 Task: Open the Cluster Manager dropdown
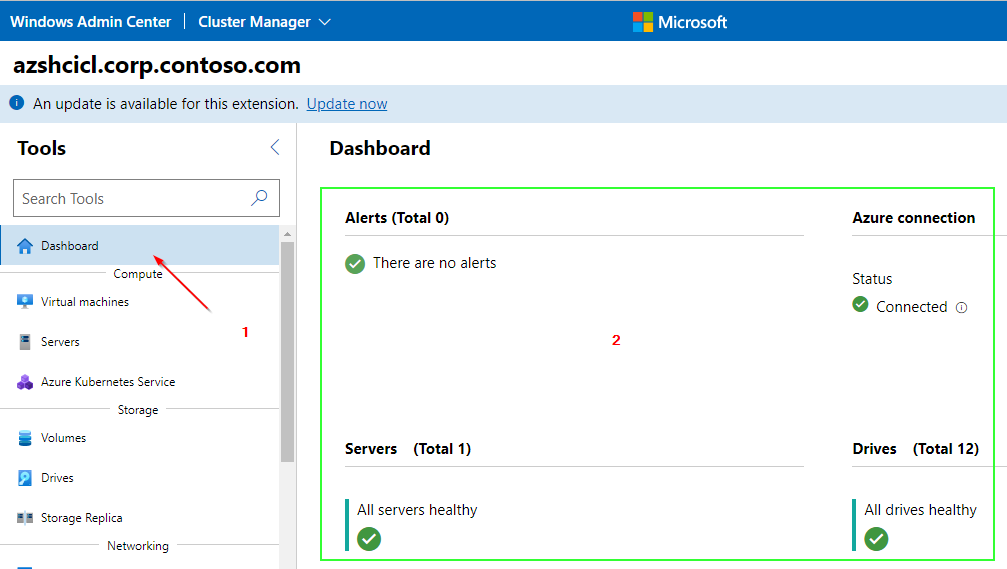(x=264, y=22)
